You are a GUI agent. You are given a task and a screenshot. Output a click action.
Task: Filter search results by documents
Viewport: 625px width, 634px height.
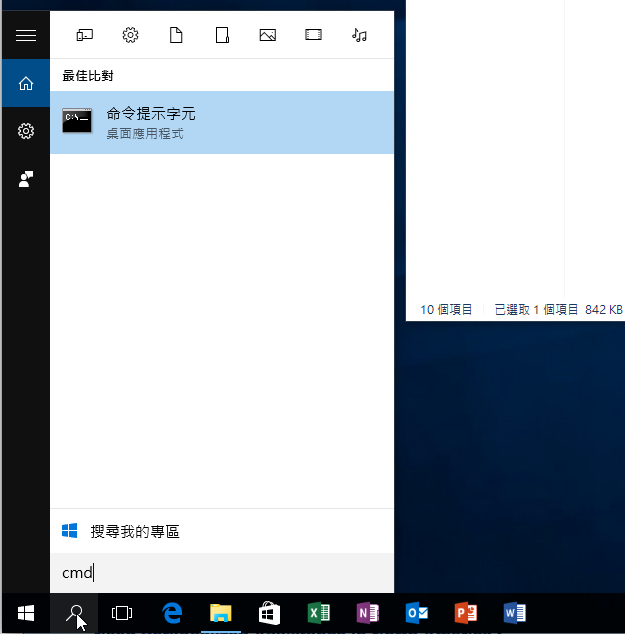tap(176, 35)
